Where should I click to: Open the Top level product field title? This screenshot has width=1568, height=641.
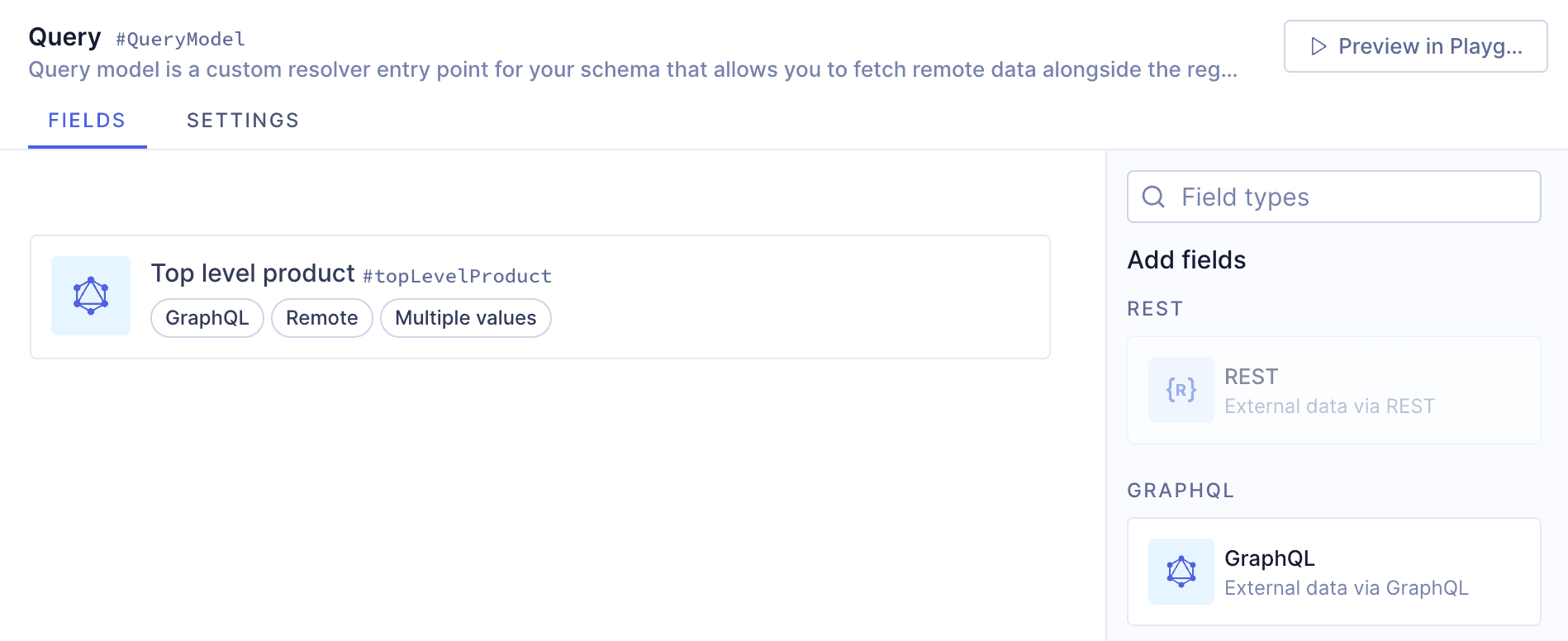pyautogui.click(x=253, y=273)
